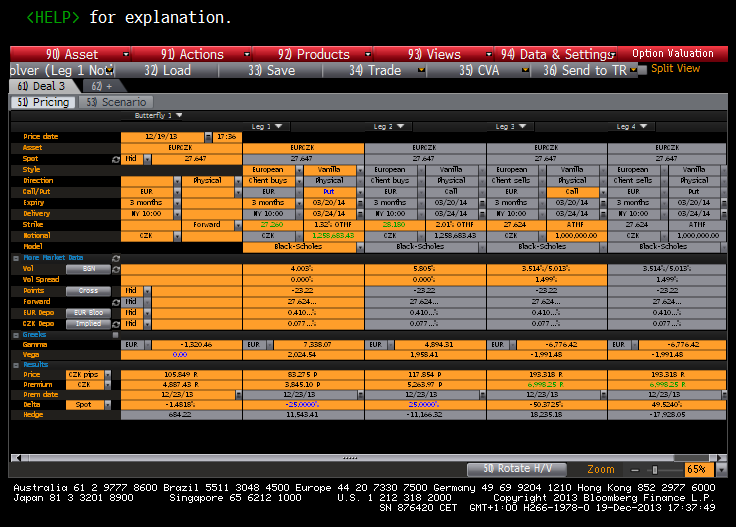Click Leg 1 vol value 4.003%
The height and width of the screenshot is (527, 736).
[x=303, y=269]
